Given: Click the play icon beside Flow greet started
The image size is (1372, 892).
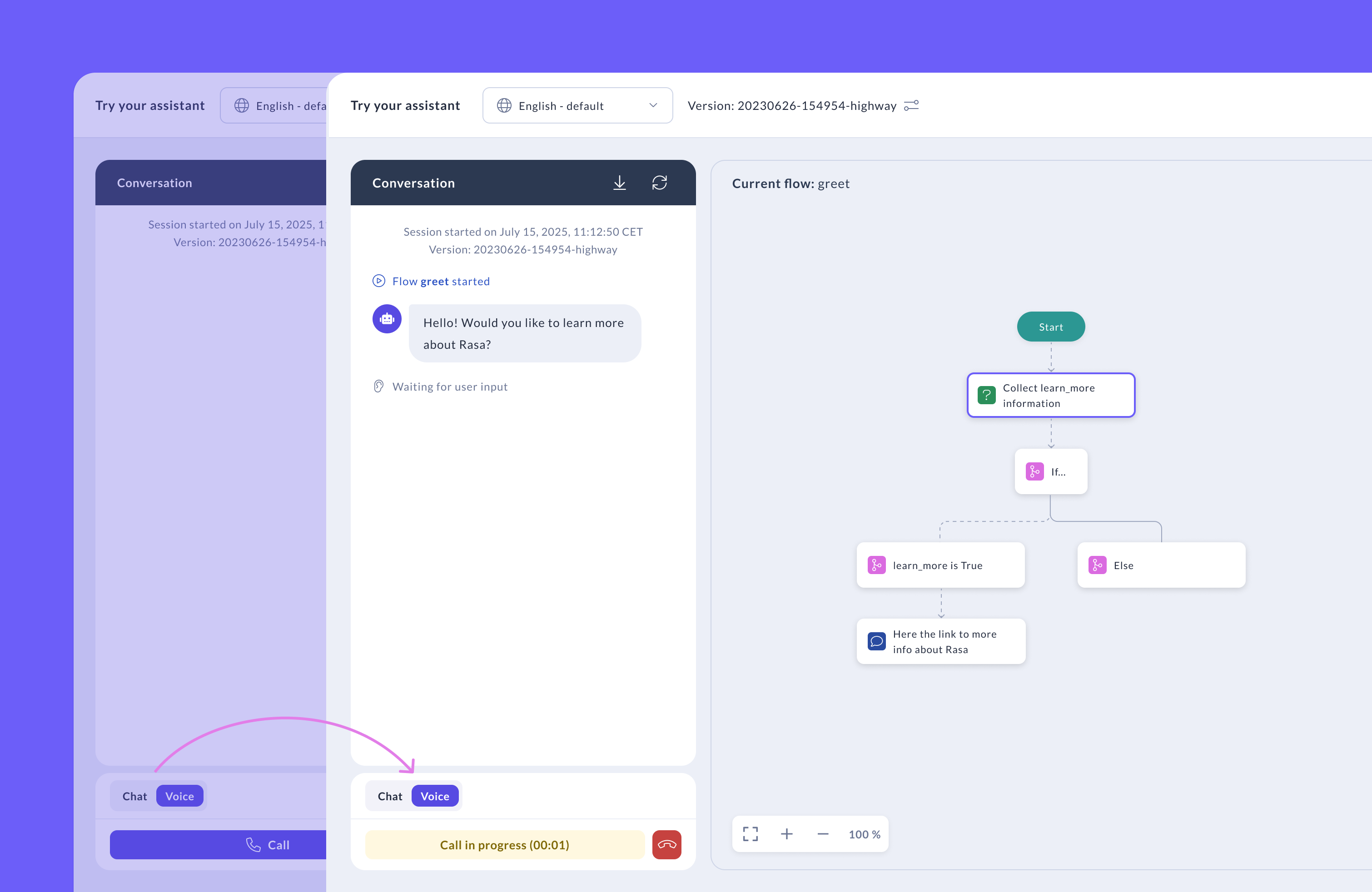Looking at the screenshot, I should point(379,281).
